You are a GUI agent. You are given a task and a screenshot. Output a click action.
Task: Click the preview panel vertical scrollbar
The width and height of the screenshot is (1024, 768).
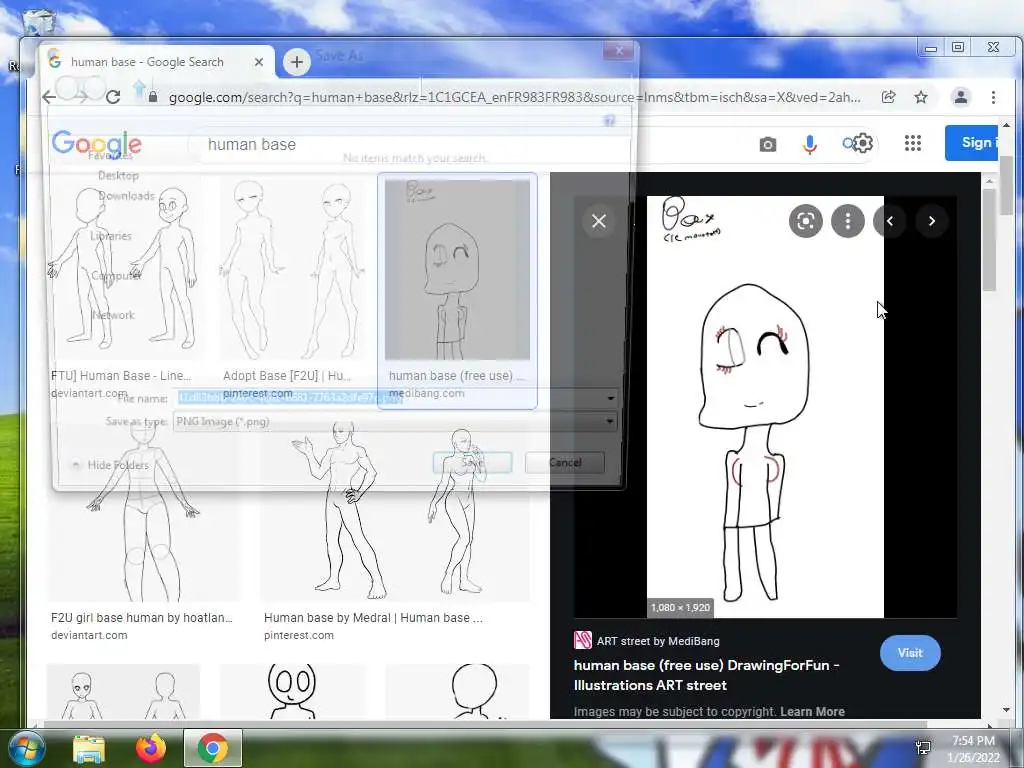989,242
